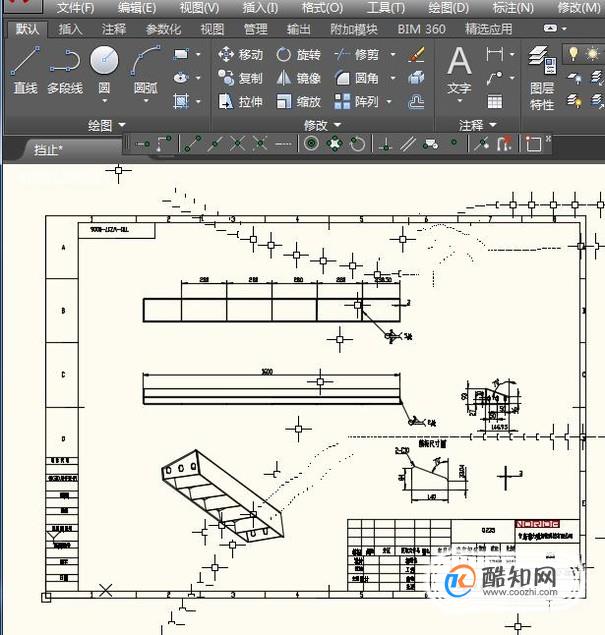Image resolution: width=605 pixels, height=635 pixels.
Task: Click the Object Snap Settings icon
Action: click(x=533, y=144)
